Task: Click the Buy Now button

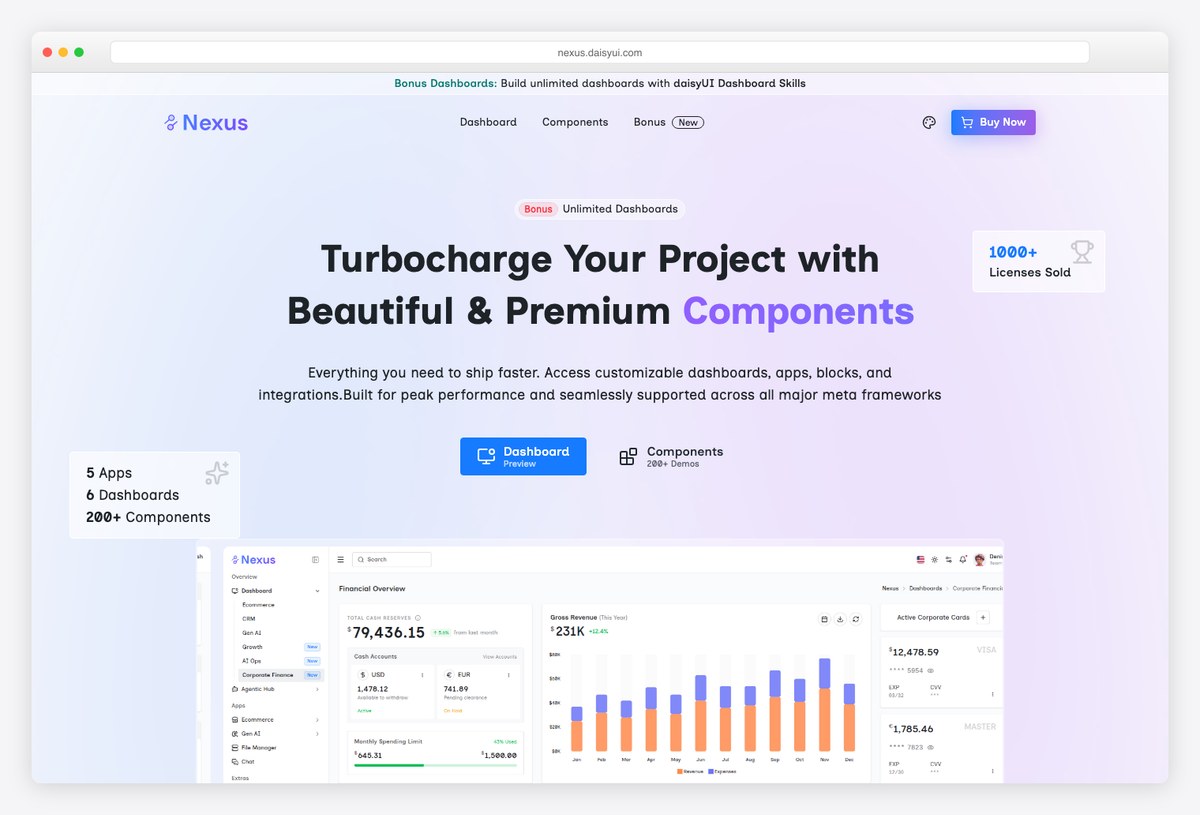Action: (x=993, y=122)
